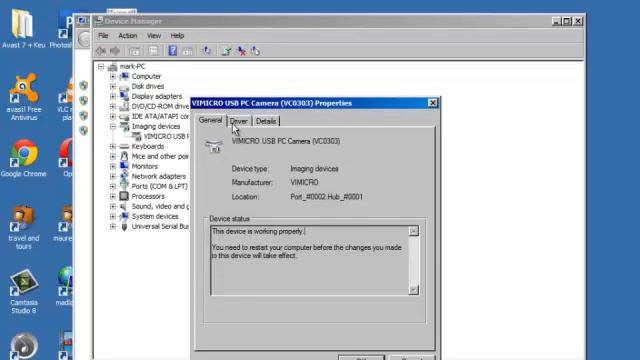This screenshot has width=640, height=360.
Task: Click the toolbar icon right of Help icon
Action: tap(188, 51)
